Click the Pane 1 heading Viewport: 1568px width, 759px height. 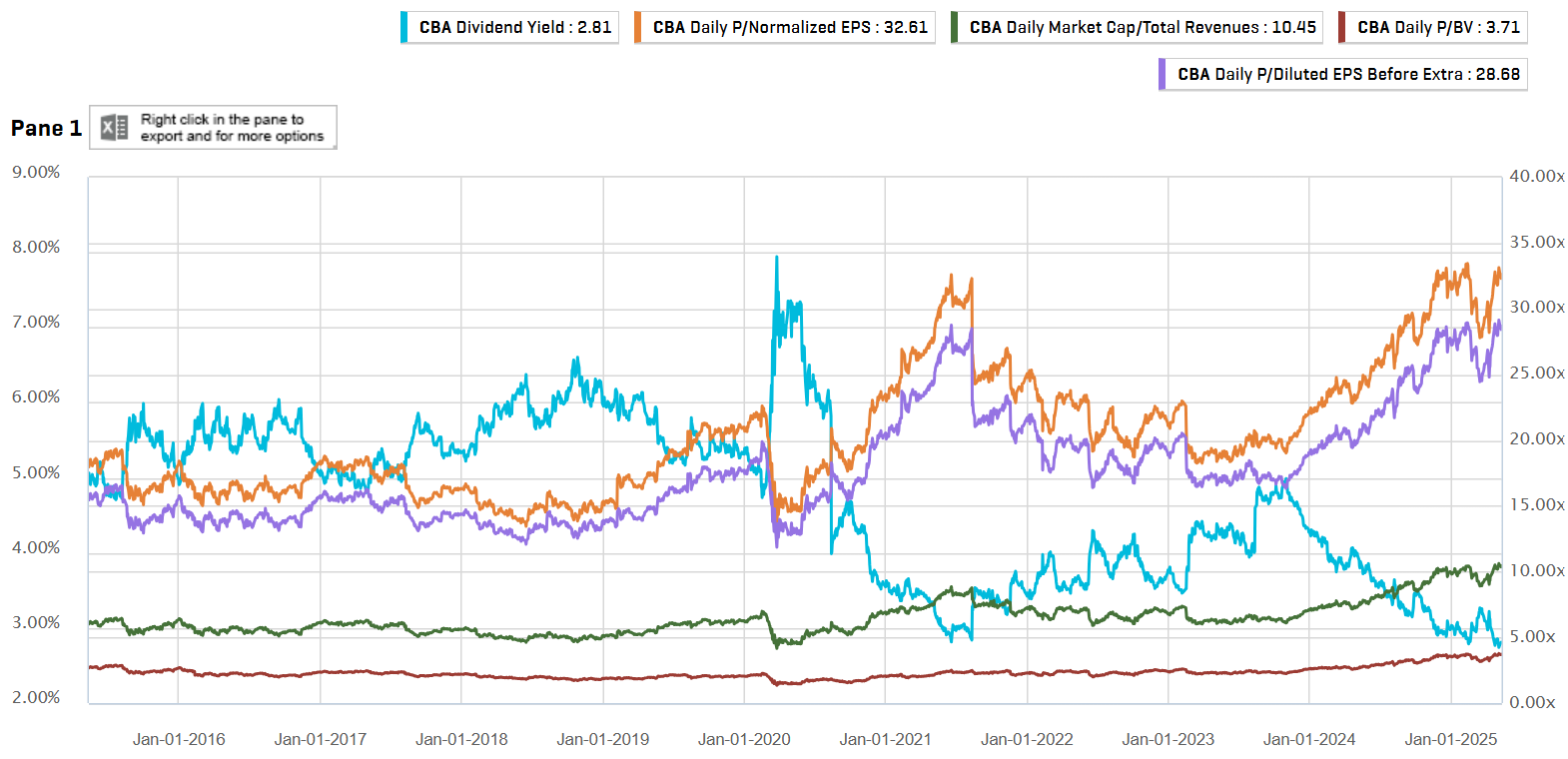46,128
